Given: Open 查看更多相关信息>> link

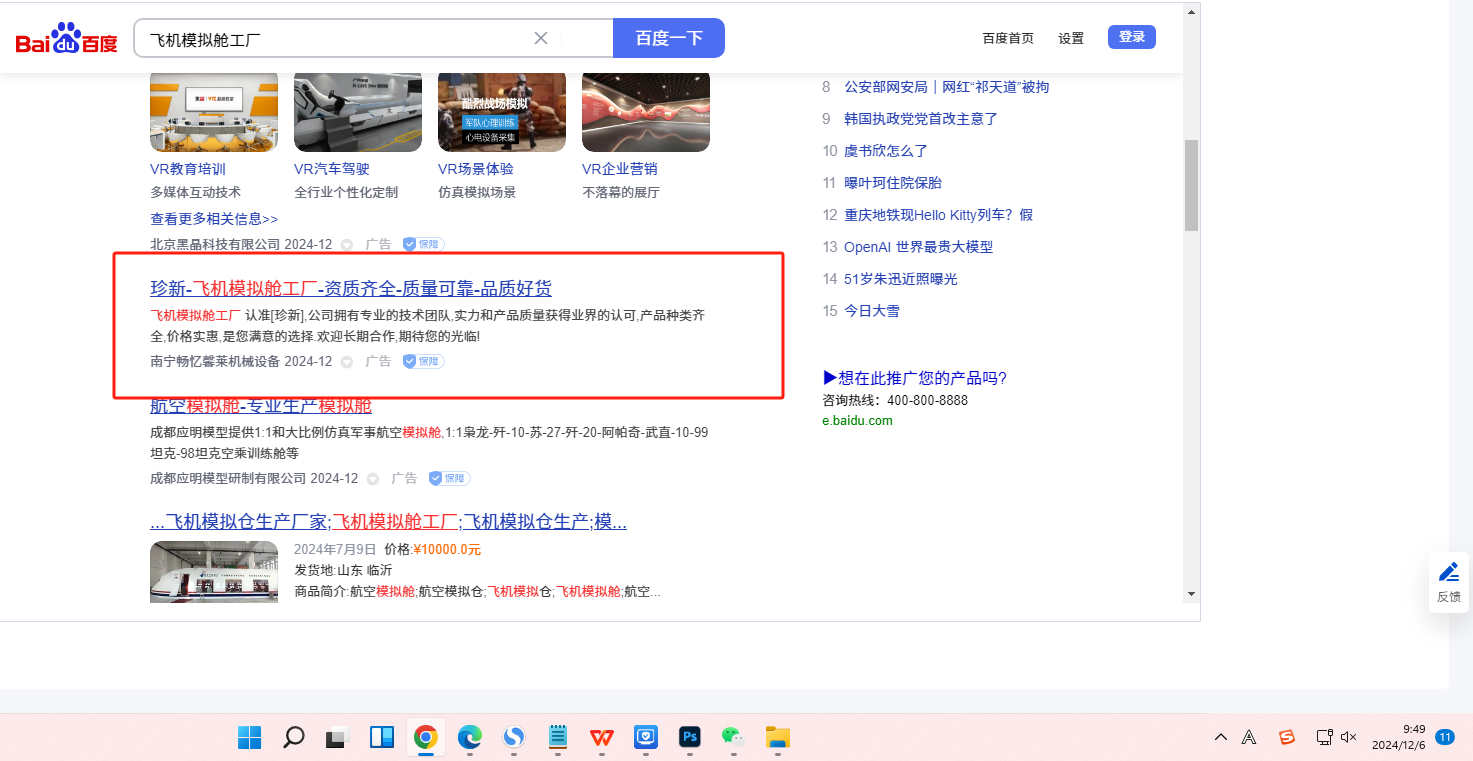Looking at the screenshot, I should point(214,218).
